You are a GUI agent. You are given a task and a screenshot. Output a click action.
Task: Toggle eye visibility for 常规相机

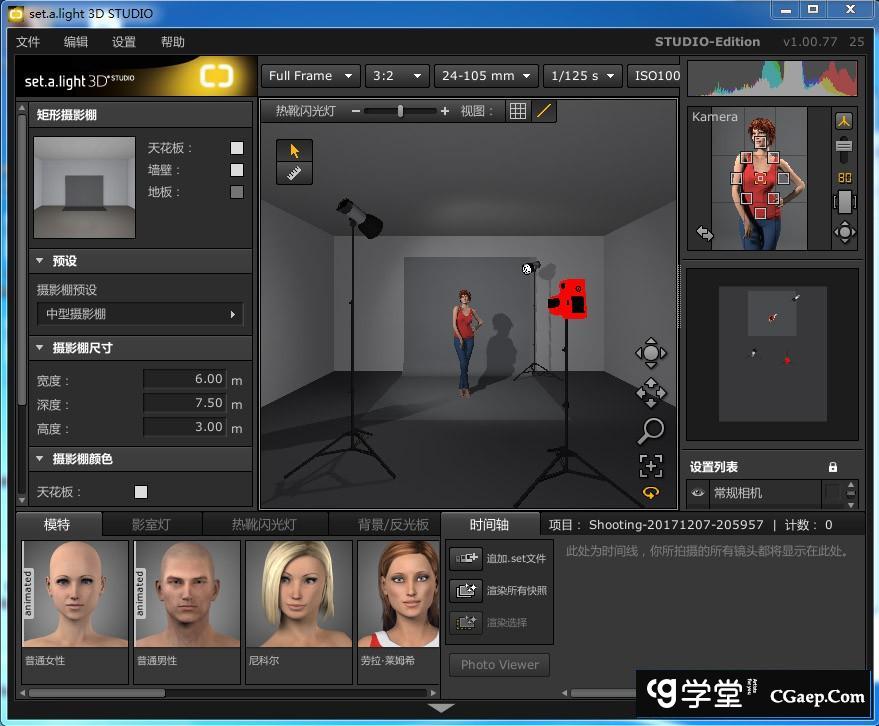click(x=697, y=493)
